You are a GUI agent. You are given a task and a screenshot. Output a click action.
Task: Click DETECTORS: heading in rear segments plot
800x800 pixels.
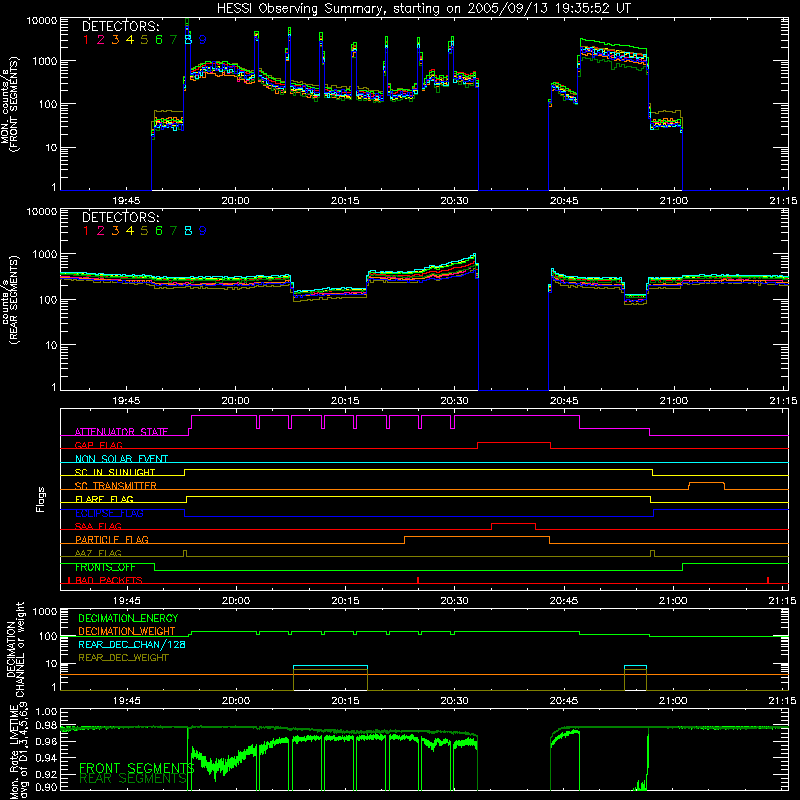pyautogui.click(x=120, y=217)
